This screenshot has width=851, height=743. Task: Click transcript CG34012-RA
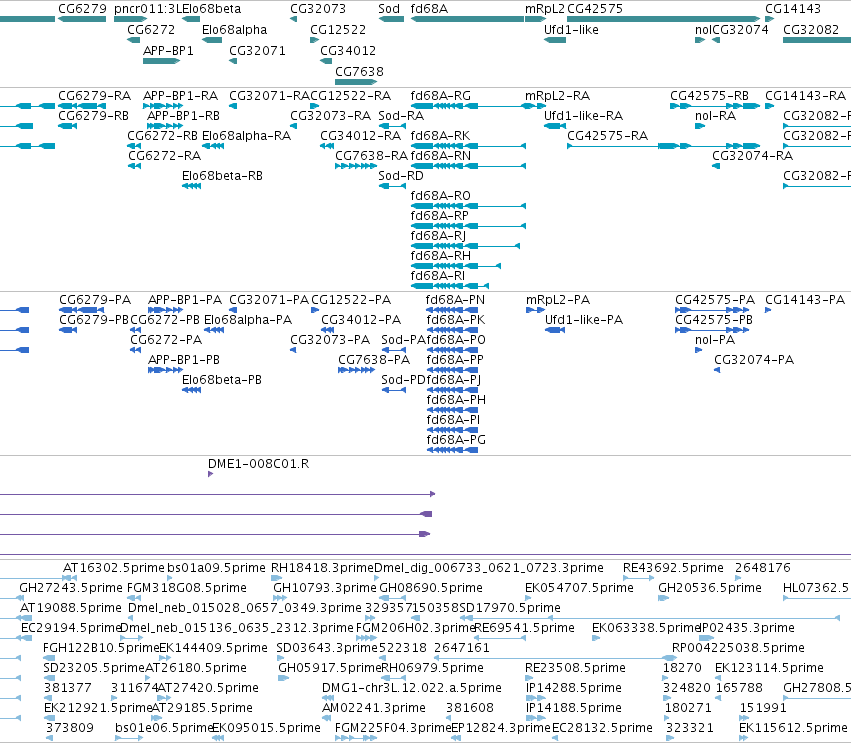[360, 136]
